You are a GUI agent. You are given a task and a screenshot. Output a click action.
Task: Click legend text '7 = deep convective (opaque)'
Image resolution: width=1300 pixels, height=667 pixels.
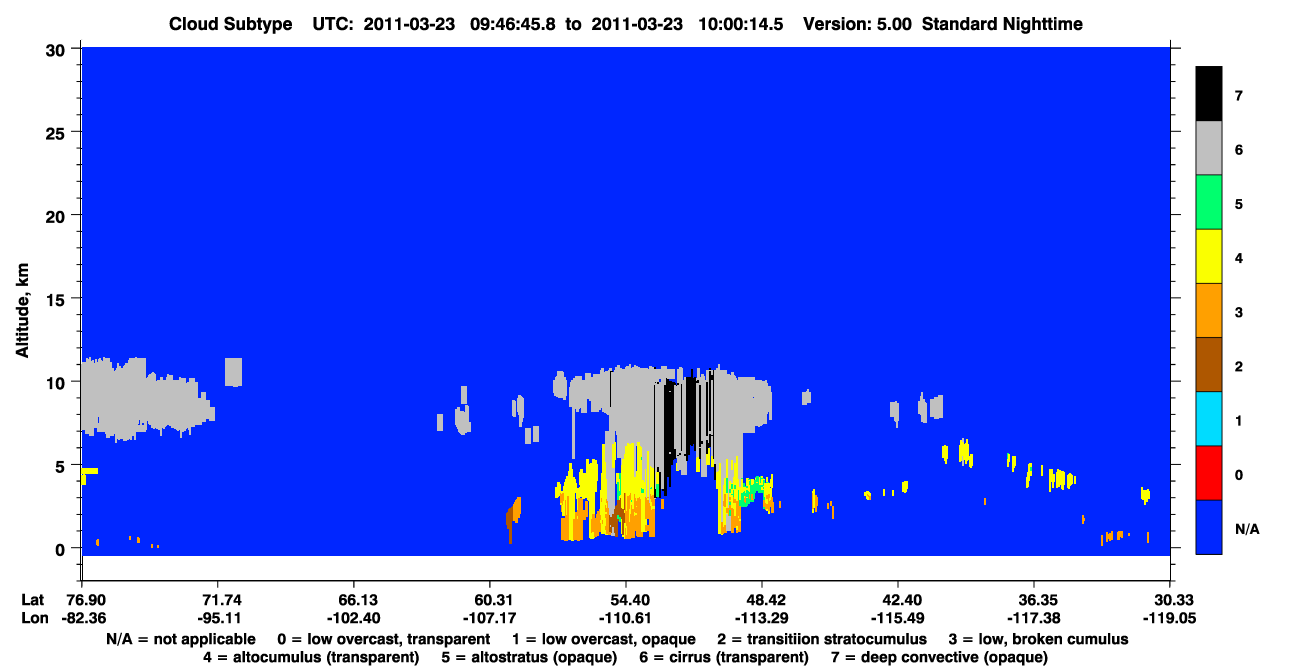coord(941,657)
